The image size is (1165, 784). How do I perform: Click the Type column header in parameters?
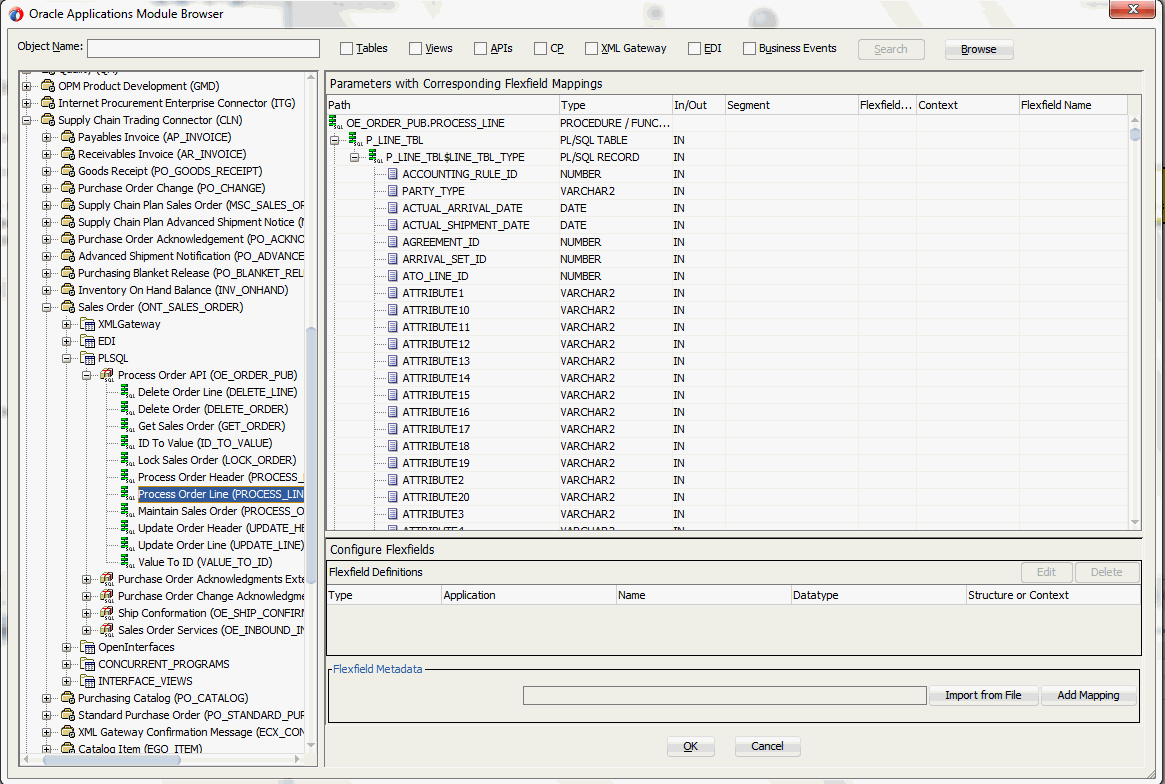tap(615, 105)
